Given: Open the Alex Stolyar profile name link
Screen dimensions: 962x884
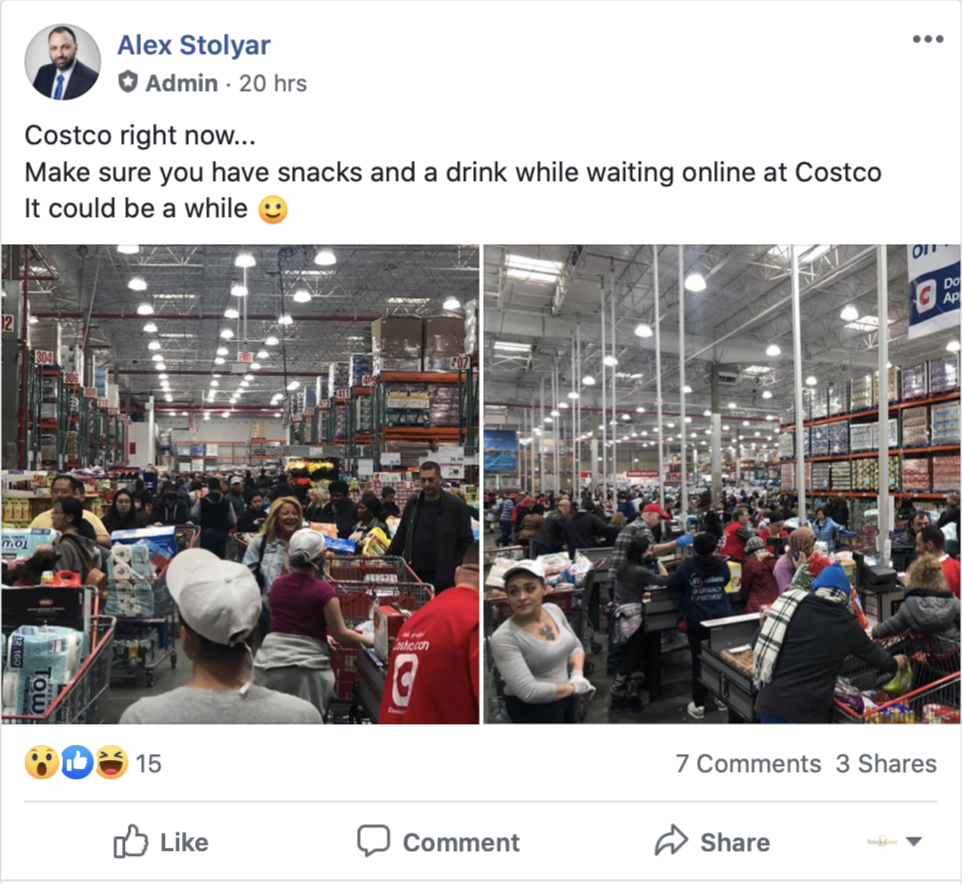Looking at the screenshot, I should pyautogui.click(x=194, y=45).
